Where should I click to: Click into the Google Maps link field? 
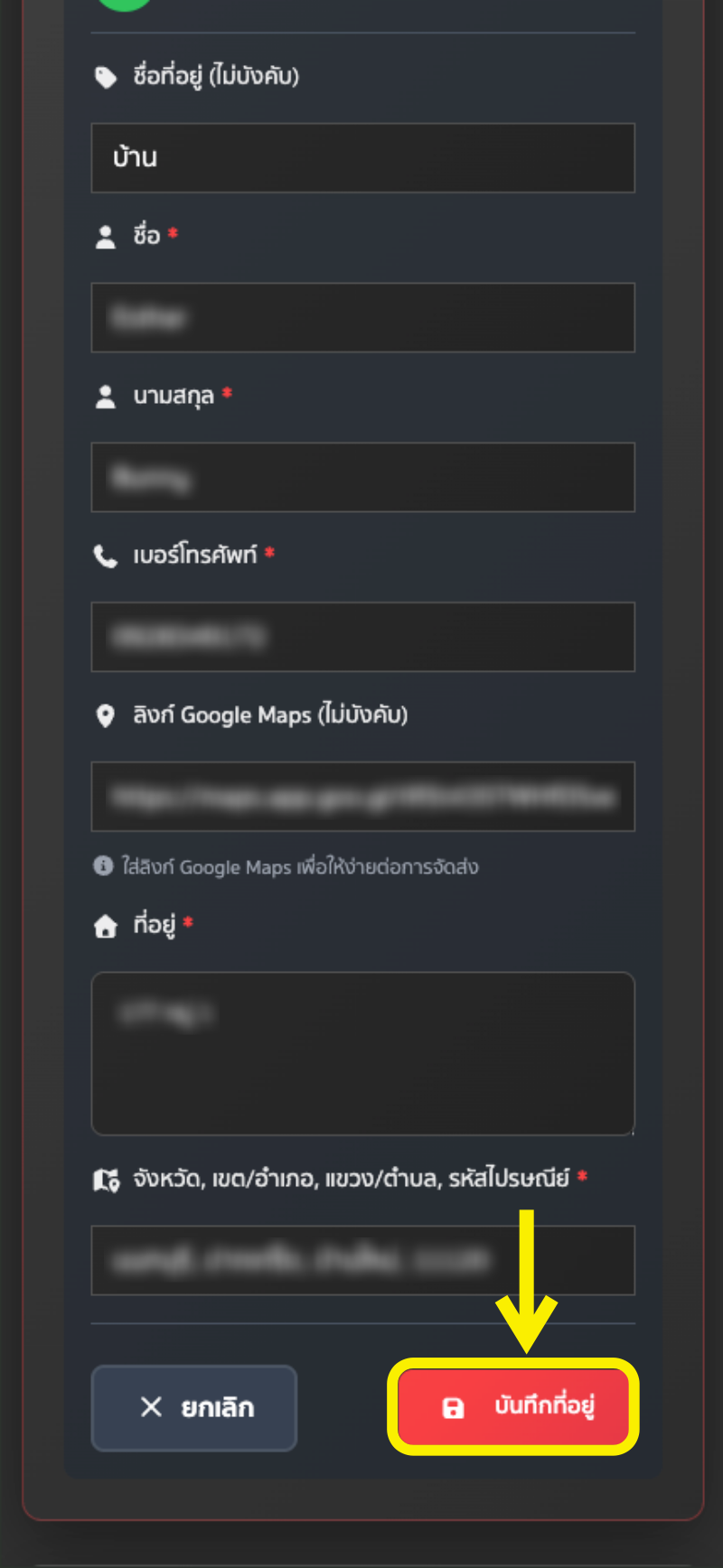(363, 797)
